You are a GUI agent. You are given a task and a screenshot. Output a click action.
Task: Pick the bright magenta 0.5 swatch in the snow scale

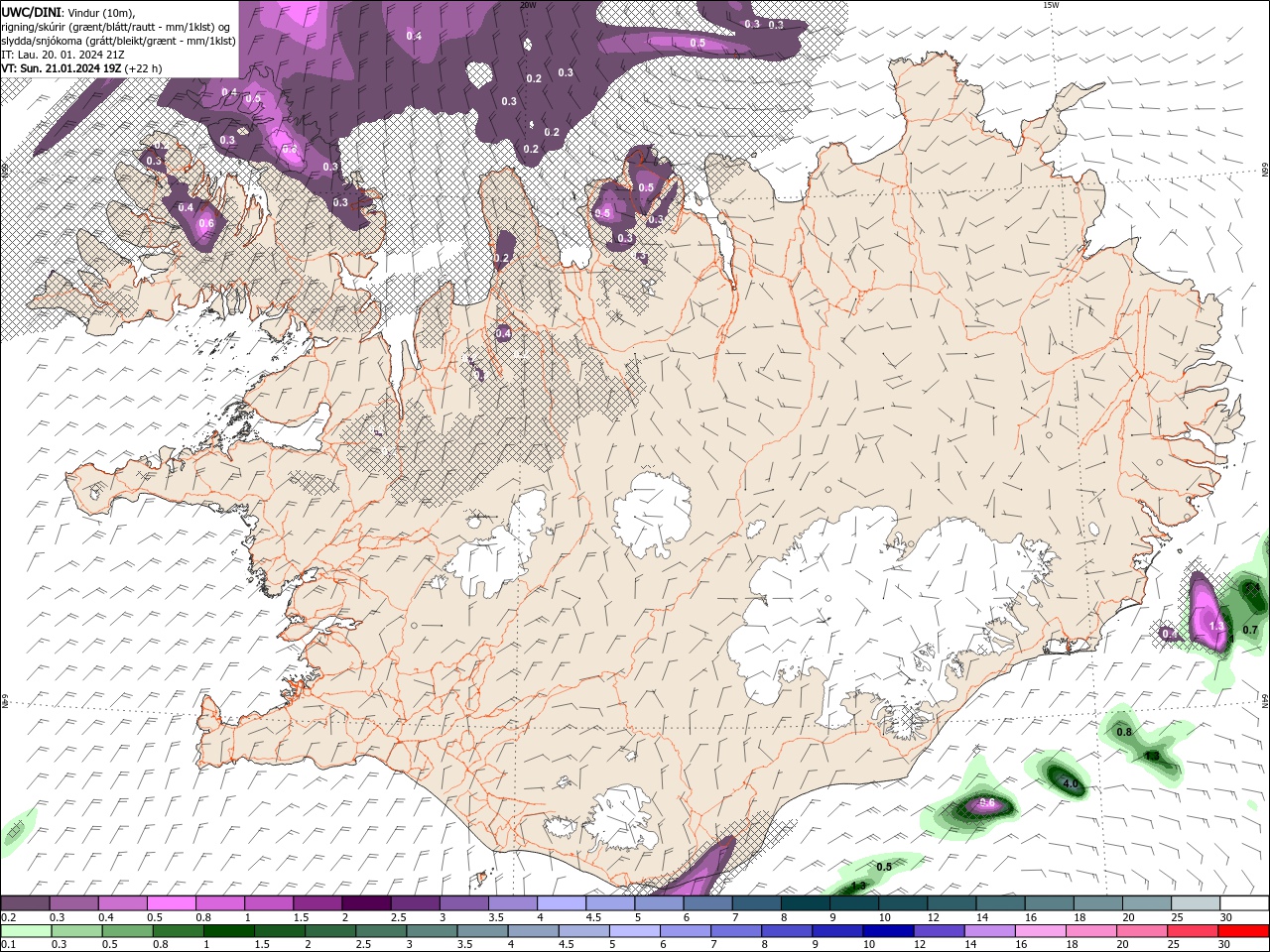[x=171, y=903]
